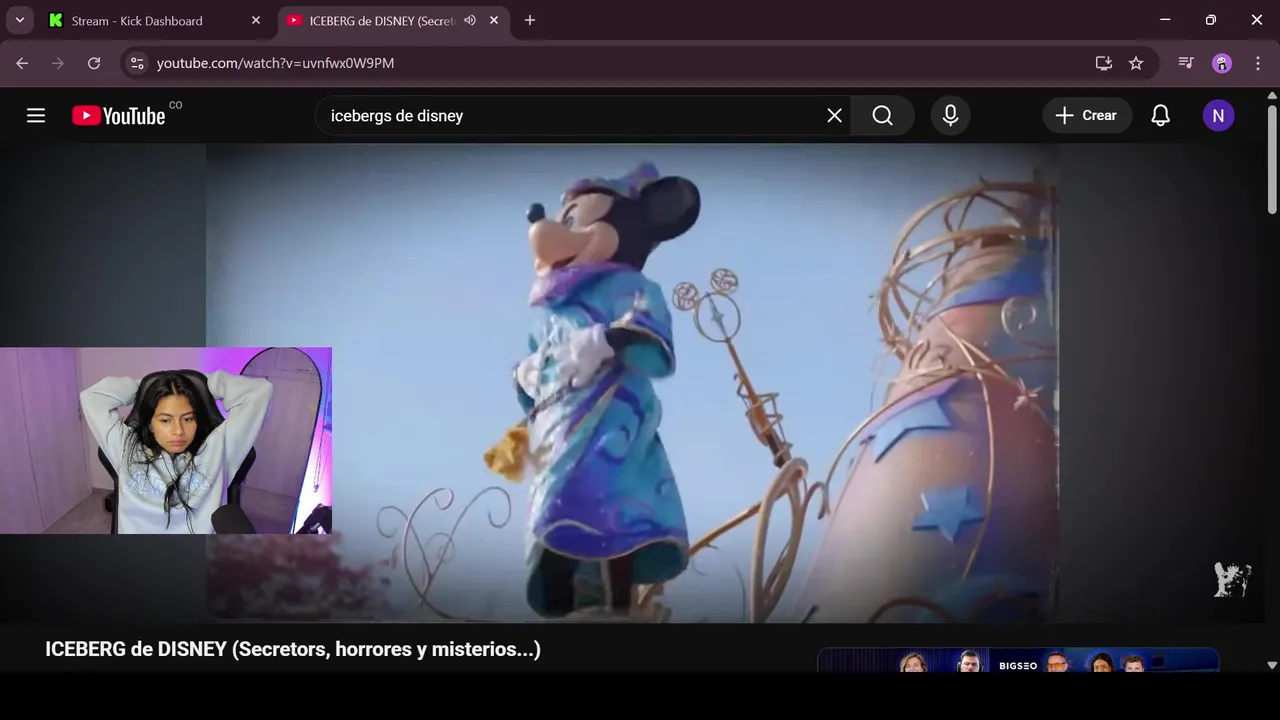
Task: View site information icon
Action: 138,63
